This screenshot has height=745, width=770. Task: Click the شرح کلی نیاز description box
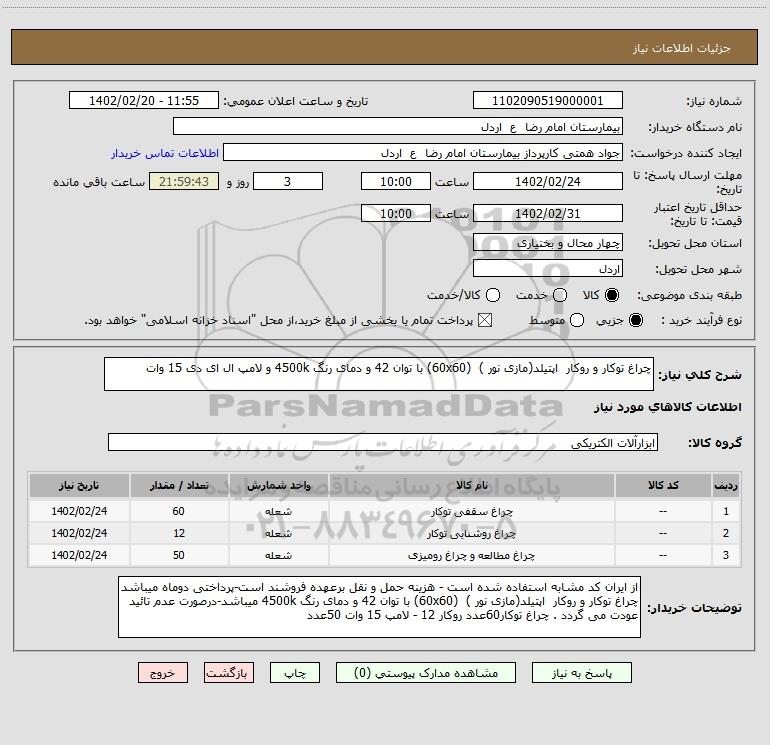(379, 374)
